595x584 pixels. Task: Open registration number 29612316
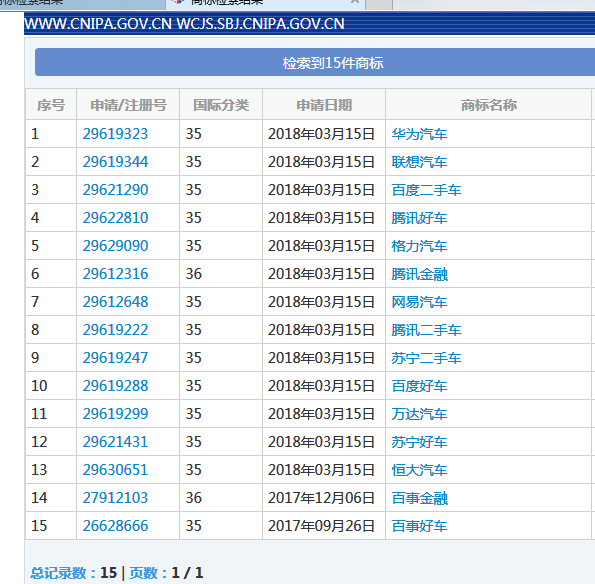click(x=115, y=274)
